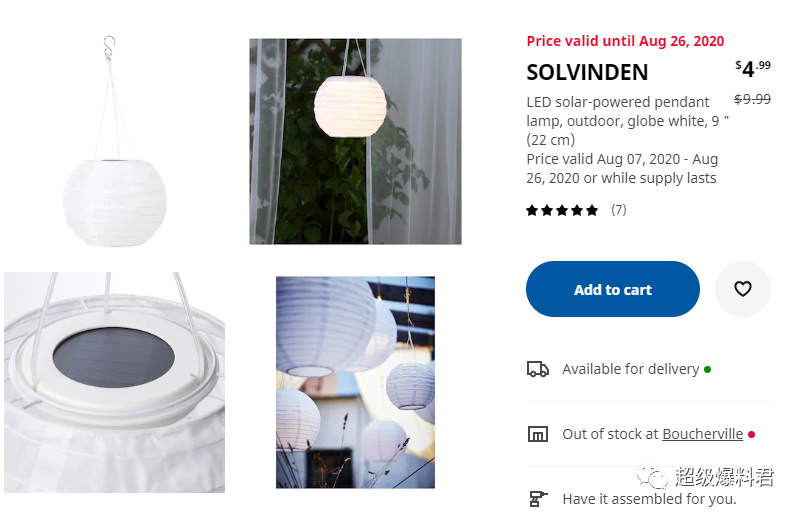Click the Available for delivery text
The height and width of the screenshot is (512, 800).
(631, 369)
